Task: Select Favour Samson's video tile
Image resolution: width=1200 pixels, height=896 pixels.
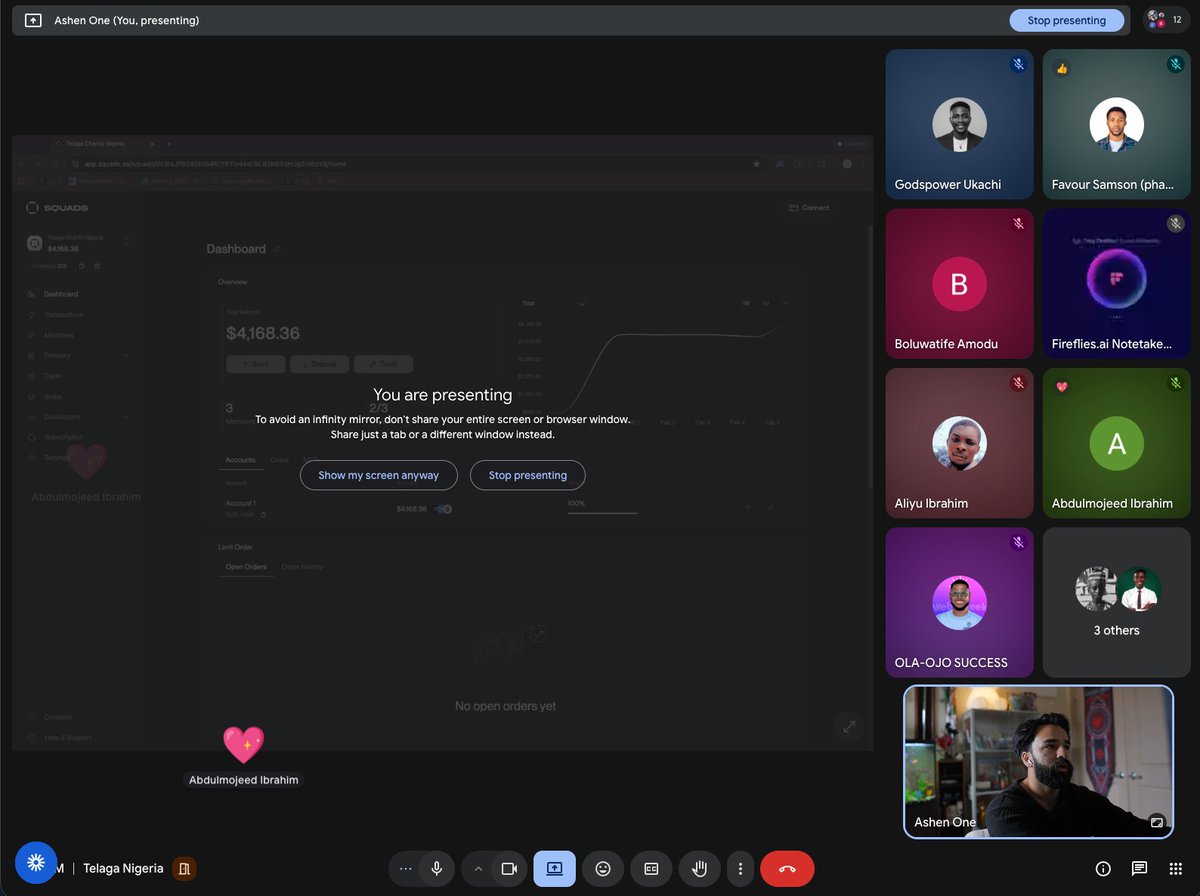Action: click(1116, 124)
